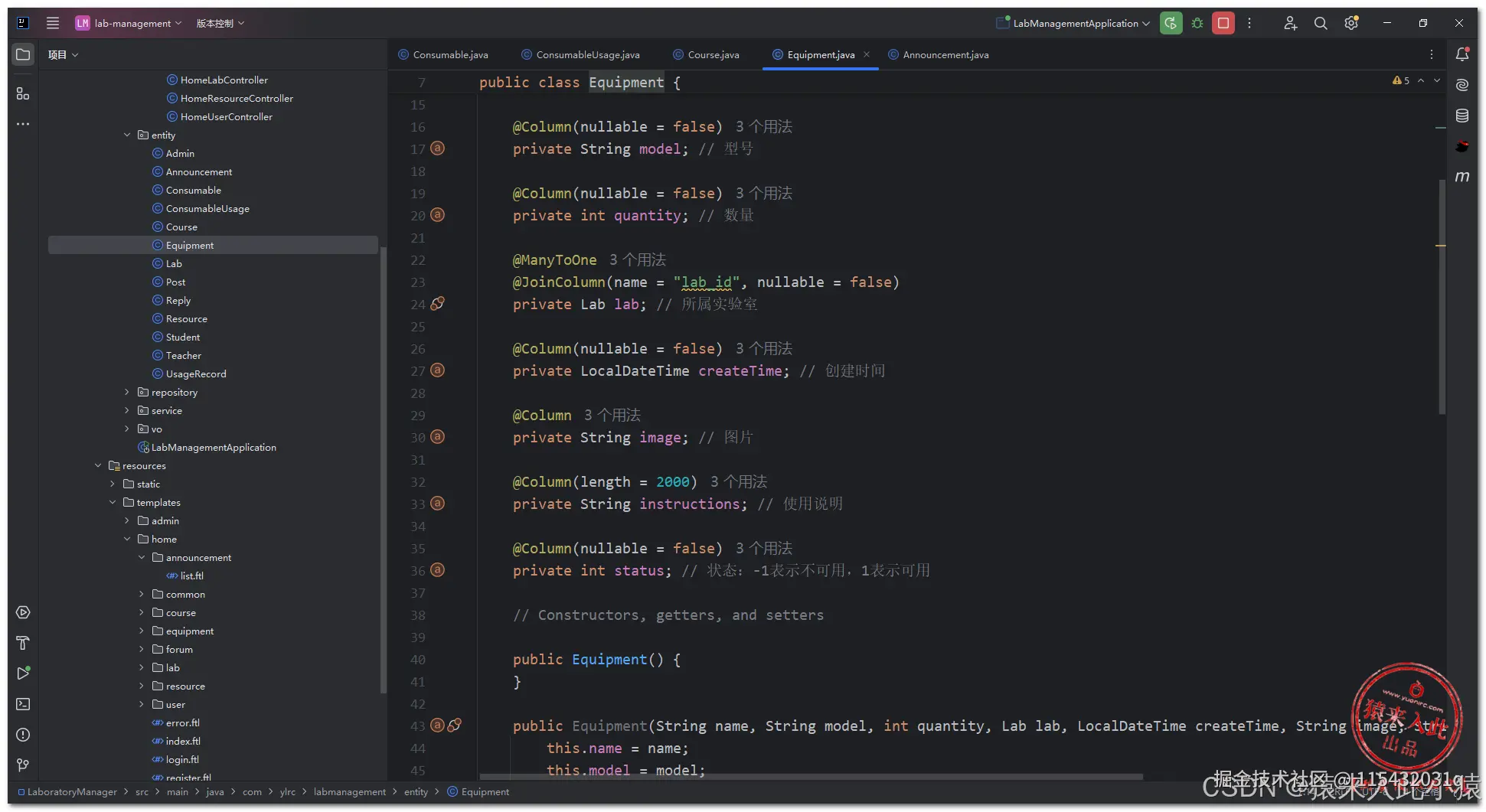
Task: Click the project tree scrollbar
Action: point(384,471)
